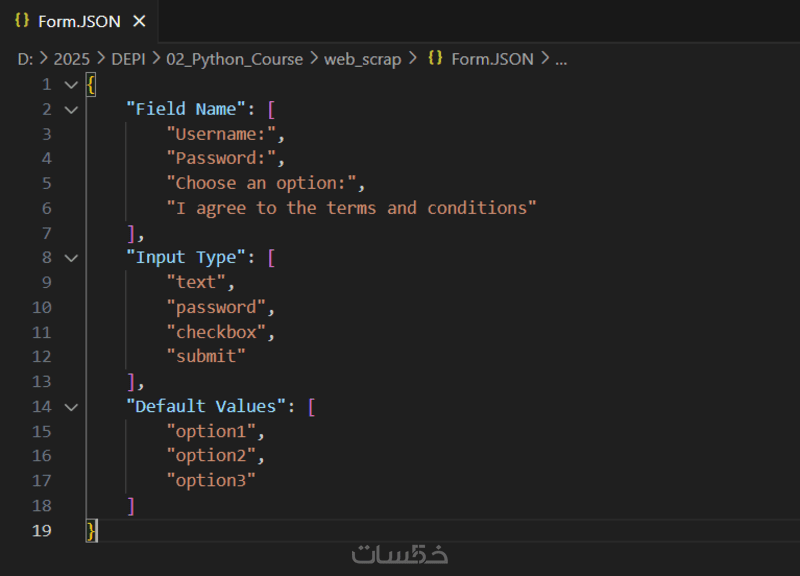
Task: Click the JSON braces icon in the Form.JSON tab
Action: click(22, 20)
